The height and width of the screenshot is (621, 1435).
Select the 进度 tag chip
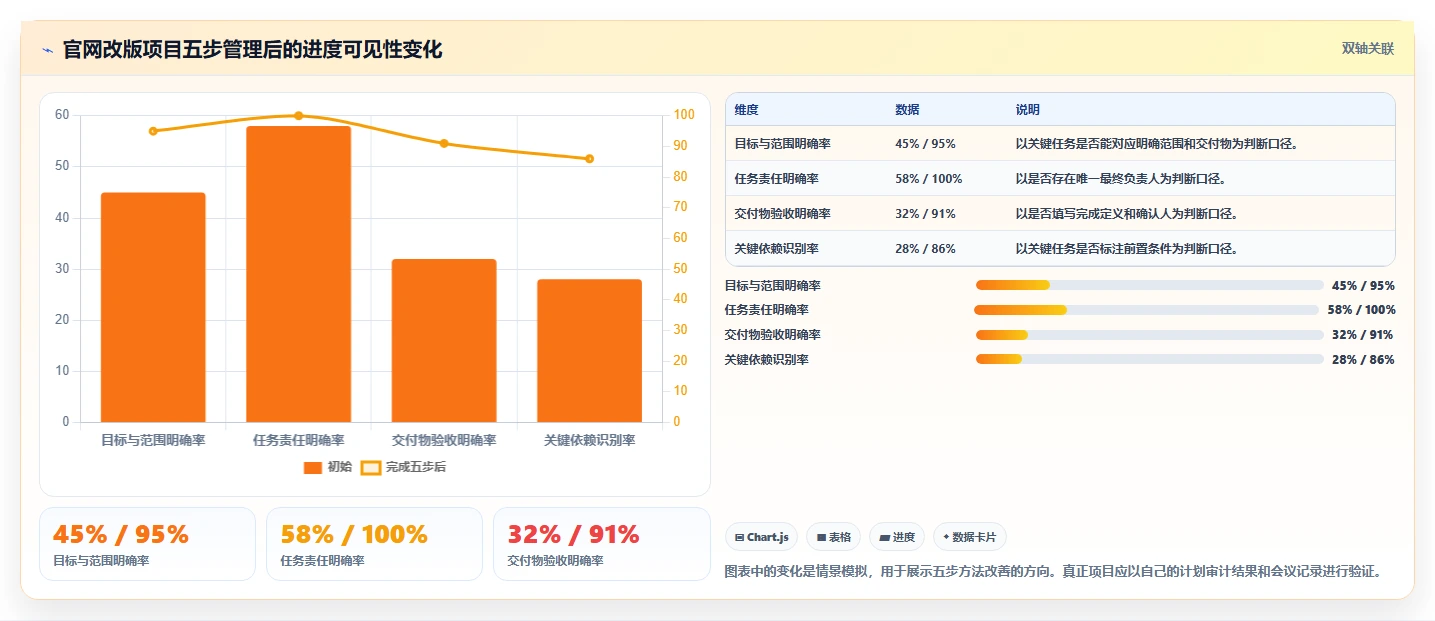[897, 537]
